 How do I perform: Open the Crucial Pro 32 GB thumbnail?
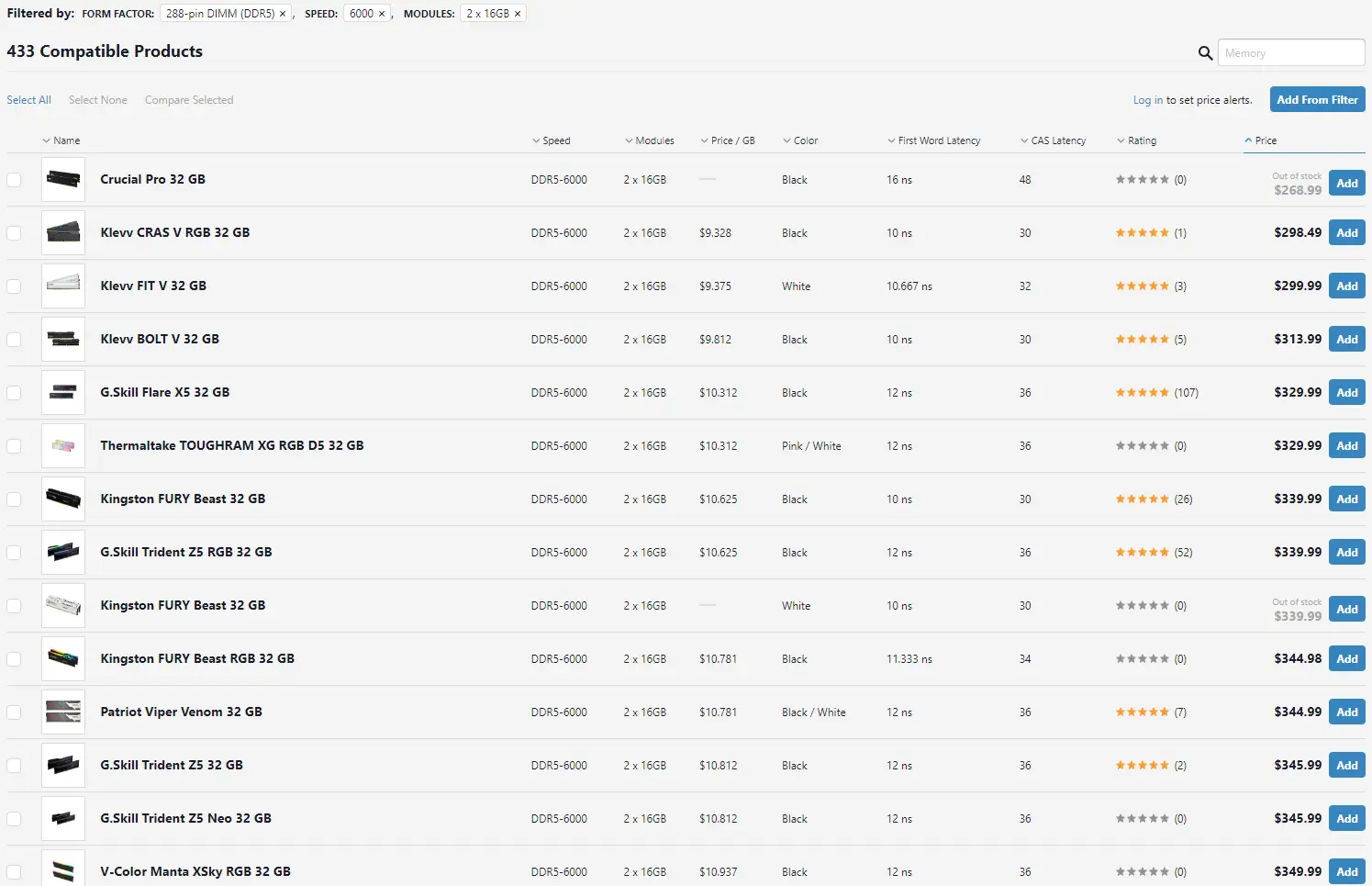(63, 180)
